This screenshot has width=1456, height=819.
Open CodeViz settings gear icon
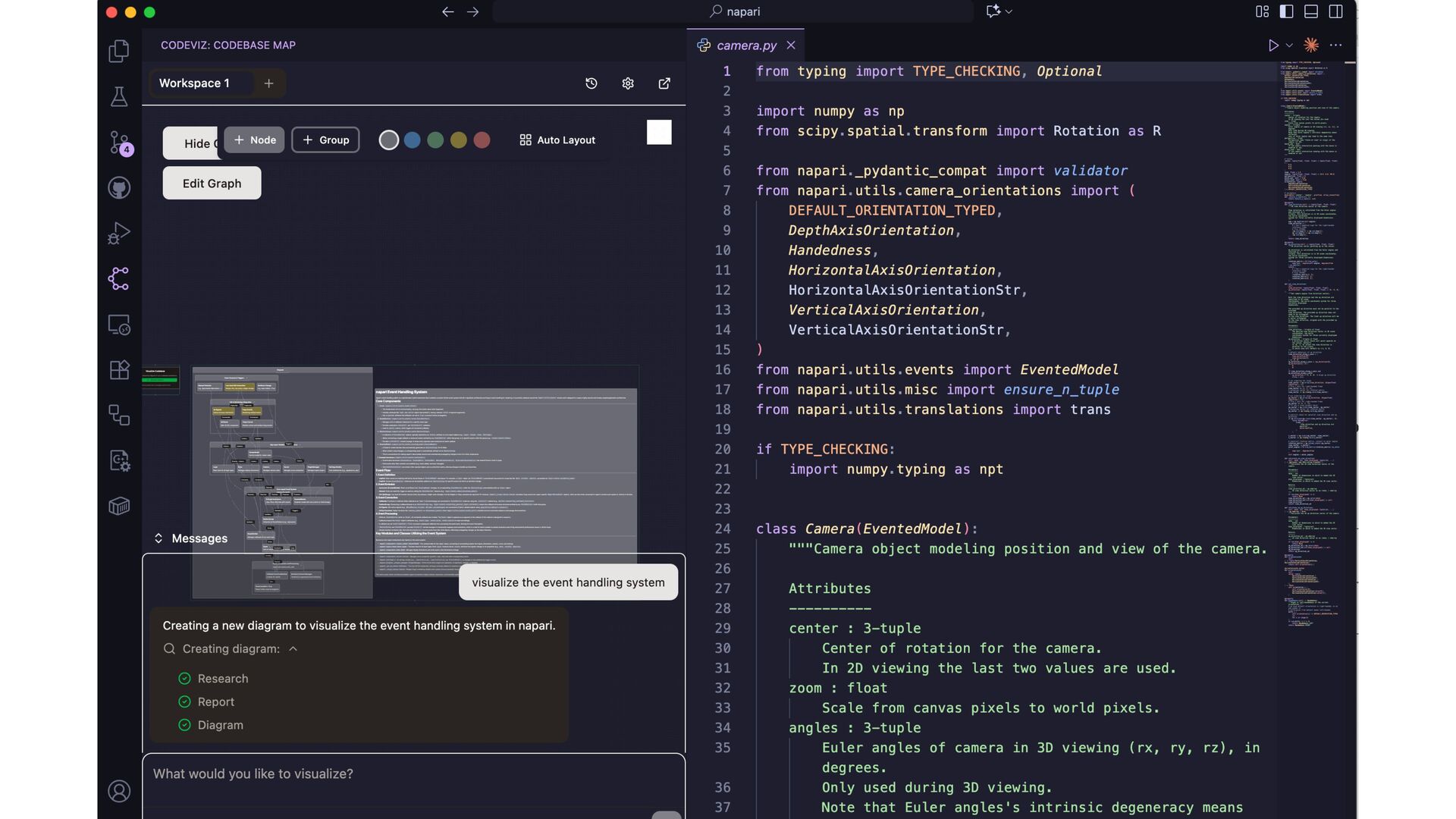pyautogui.click(x=628, y=83)
